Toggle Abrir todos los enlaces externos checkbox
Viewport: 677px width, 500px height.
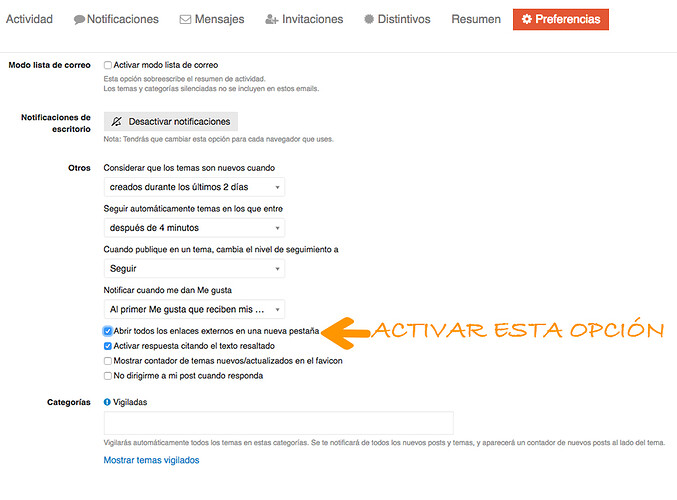click(108, 331)
